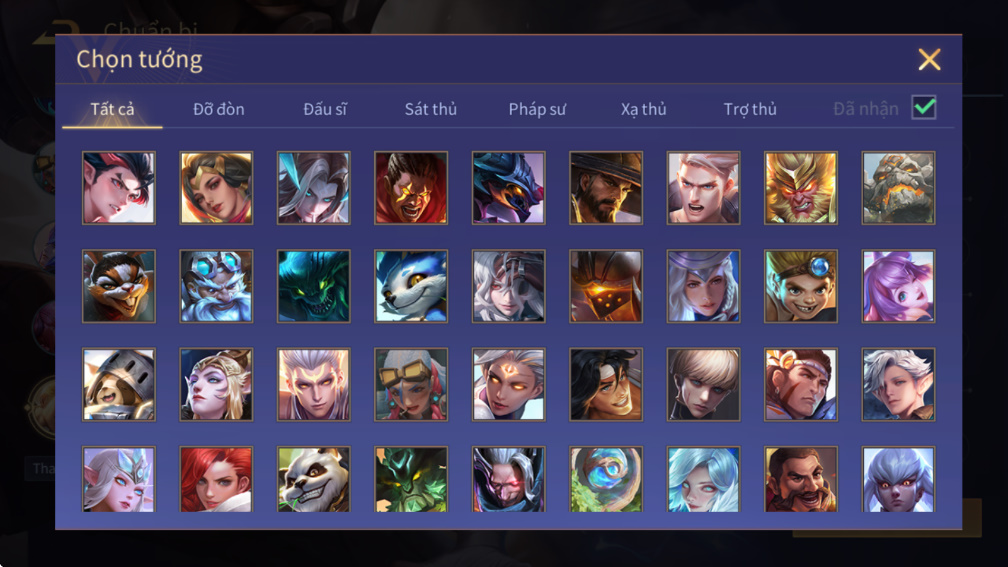Pick the purple-haired girl hero portrait
Image resolution: width=1008 pixels, height=567 pixels.
pyautogui.click(x=898, y=286)
